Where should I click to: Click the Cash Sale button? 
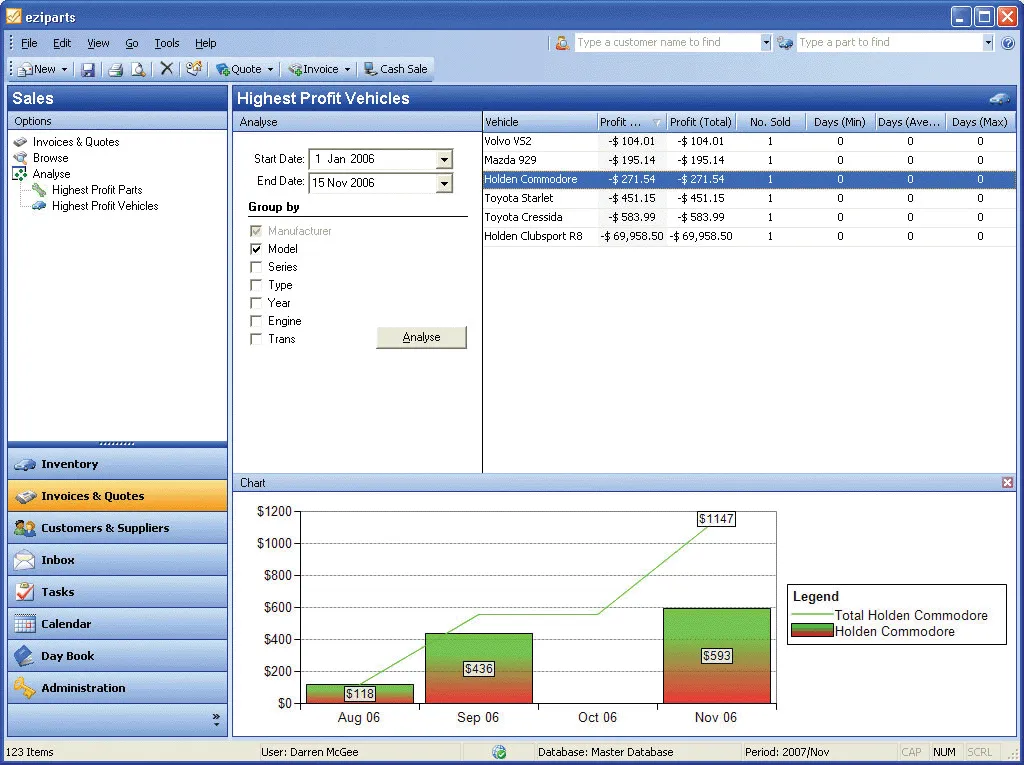pyautogui.click(x=396, y=69)
